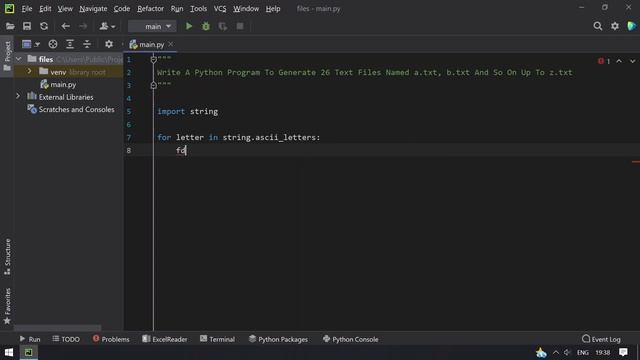
Task: Expand External Libraries node
Action: (x=18, y=96)
